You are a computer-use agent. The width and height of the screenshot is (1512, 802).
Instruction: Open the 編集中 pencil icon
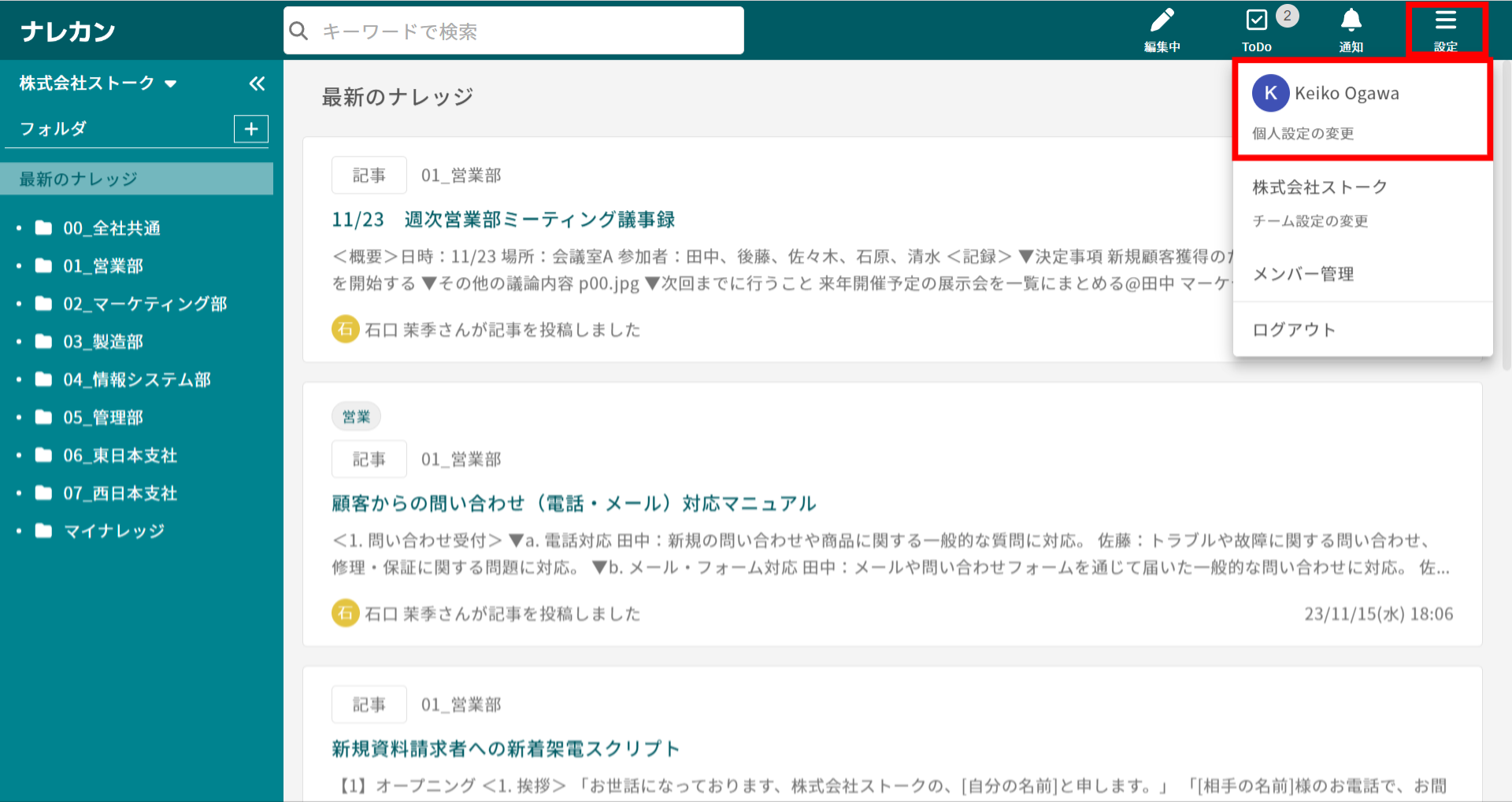pos(1162,21)
